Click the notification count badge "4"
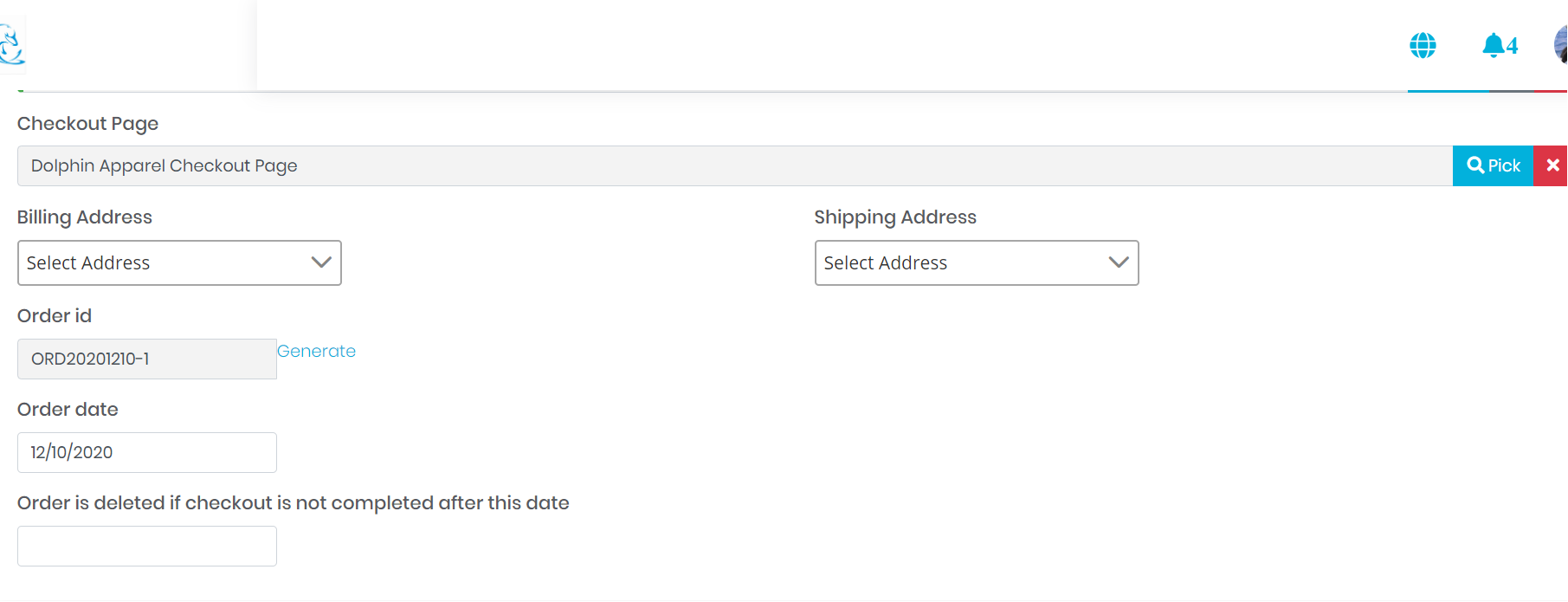Image resolution: width=1568 pixels, height=602 pixels. (x=1513, y=46)
